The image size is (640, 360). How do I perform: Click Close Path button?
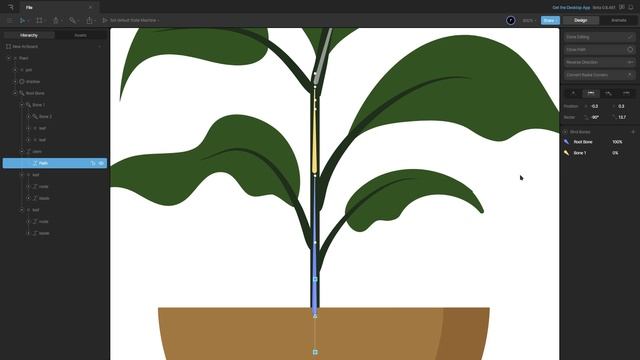coord(599,49)
